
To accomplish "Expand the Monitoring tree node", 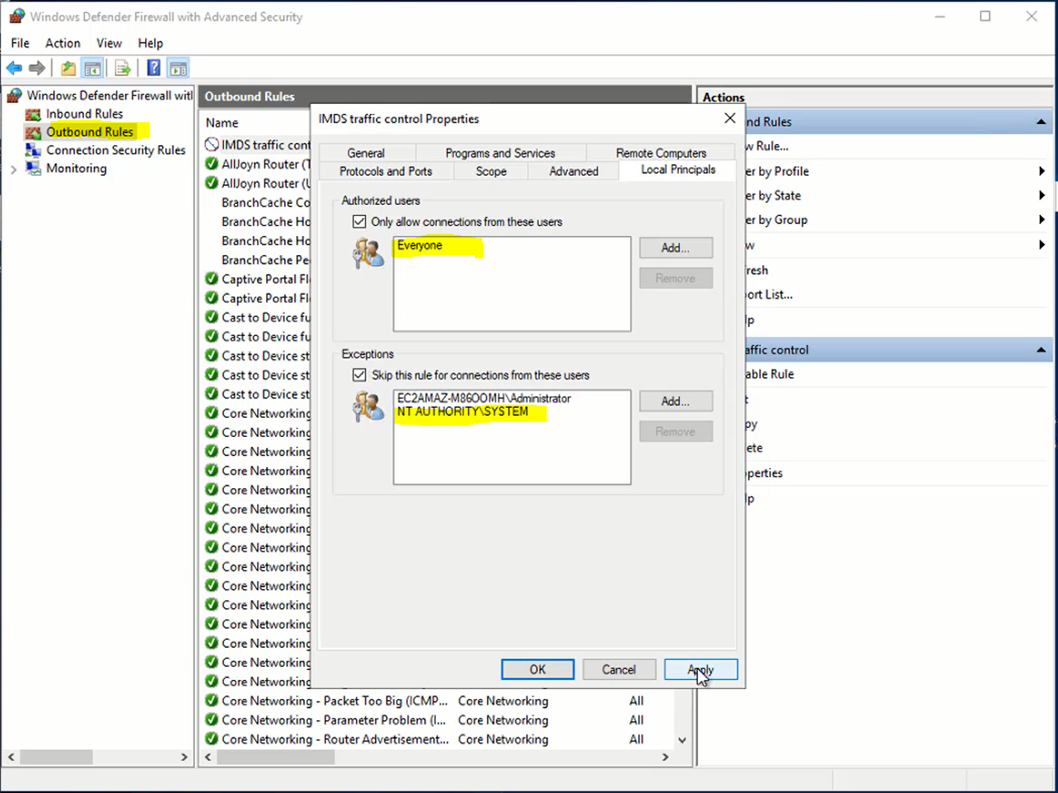I will pos(13,170).
